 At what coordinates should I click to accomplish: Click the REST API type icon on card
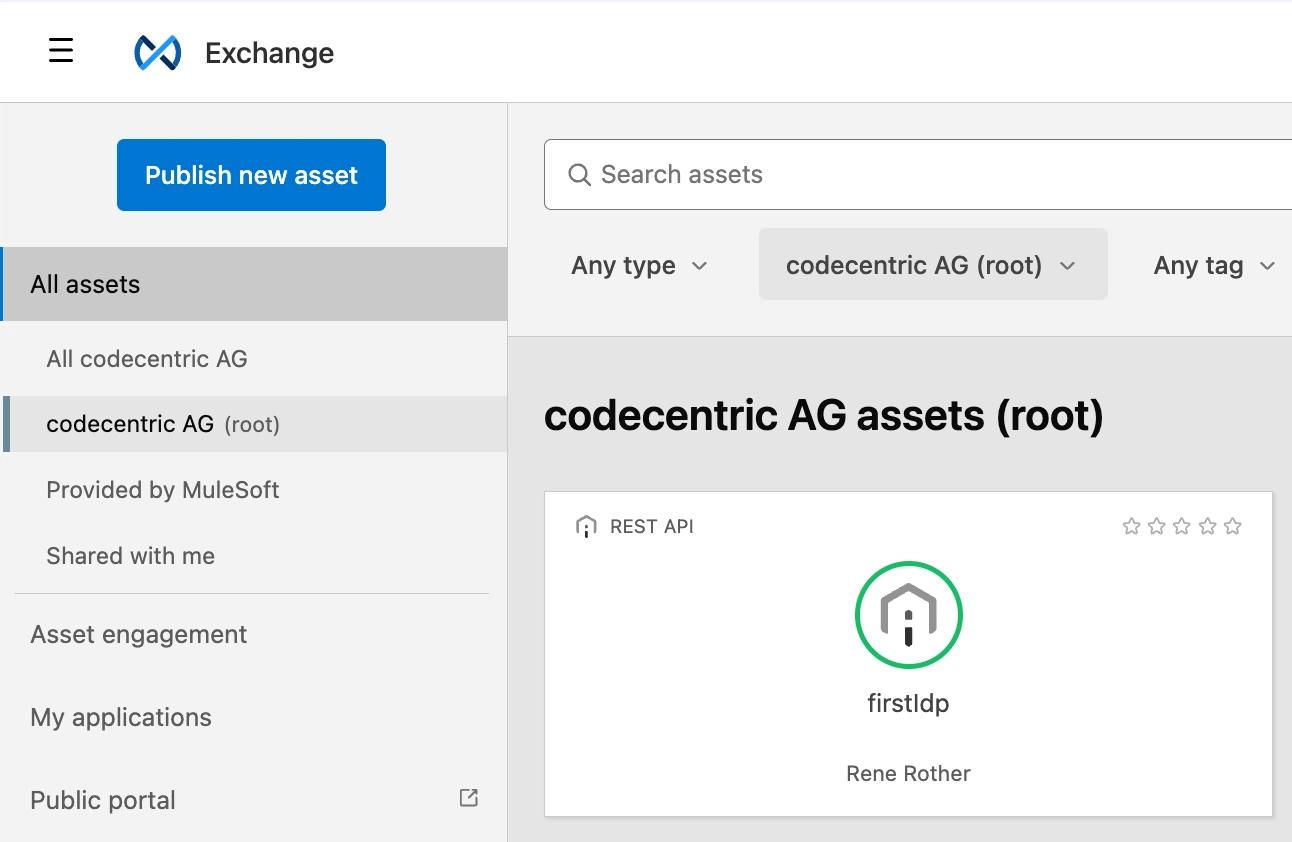pyautogui.click(x=586, y=527)
